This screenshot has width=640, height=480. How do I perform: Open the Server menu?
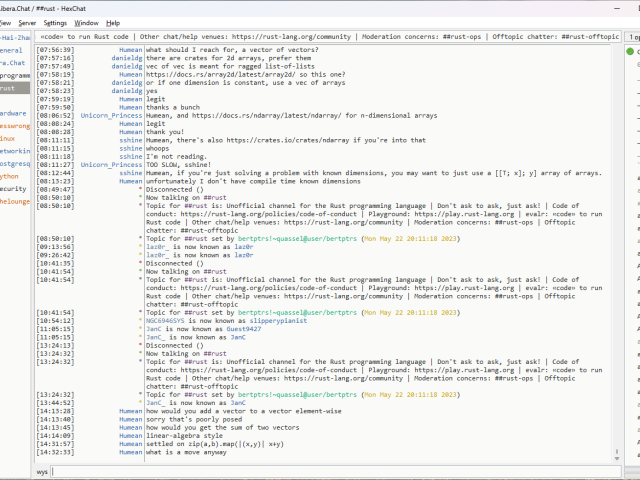click(26, 22)
